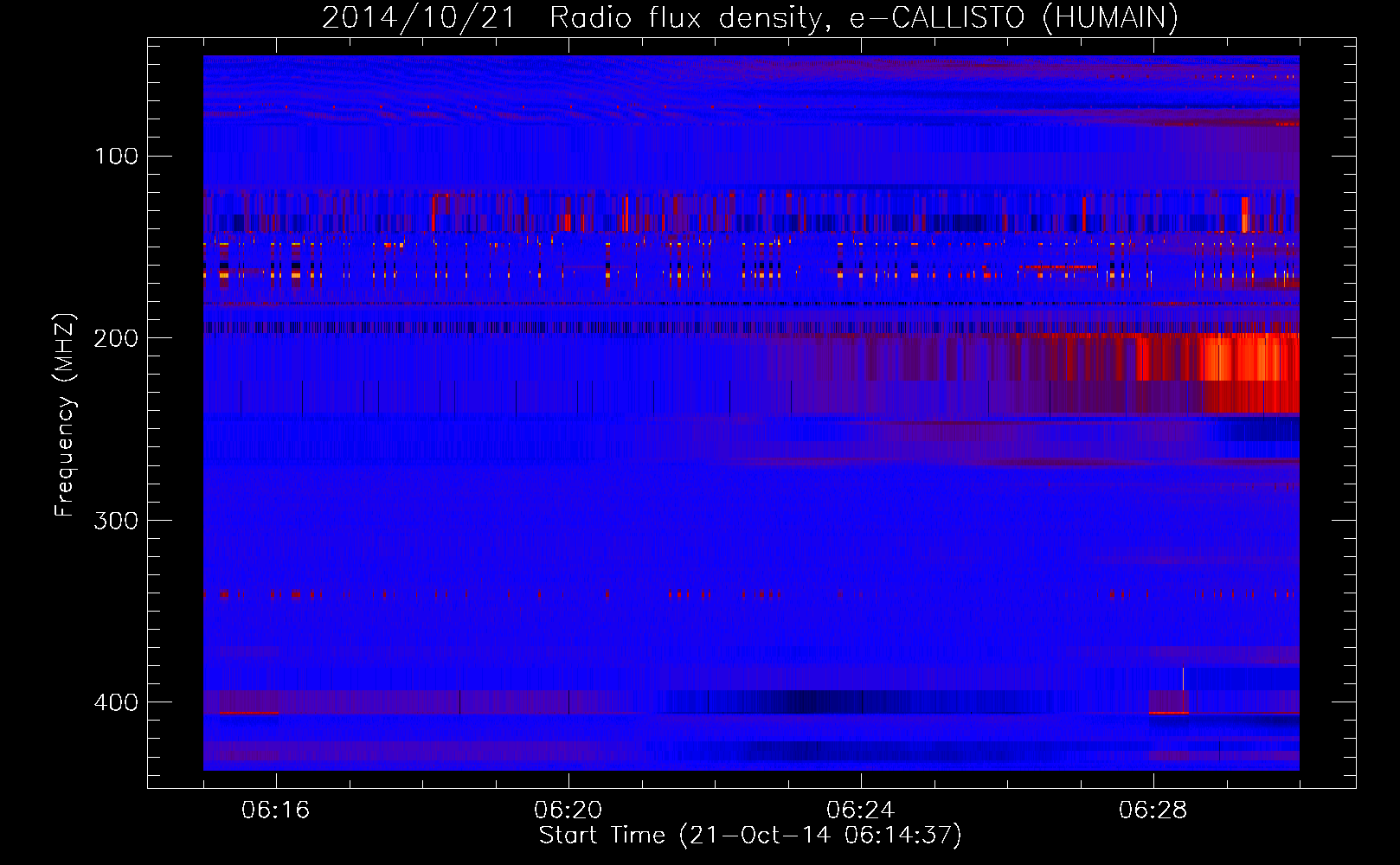Click the 06:20 time tick label
This screenshot has width=1400, height=865.
tap(568, 811)
